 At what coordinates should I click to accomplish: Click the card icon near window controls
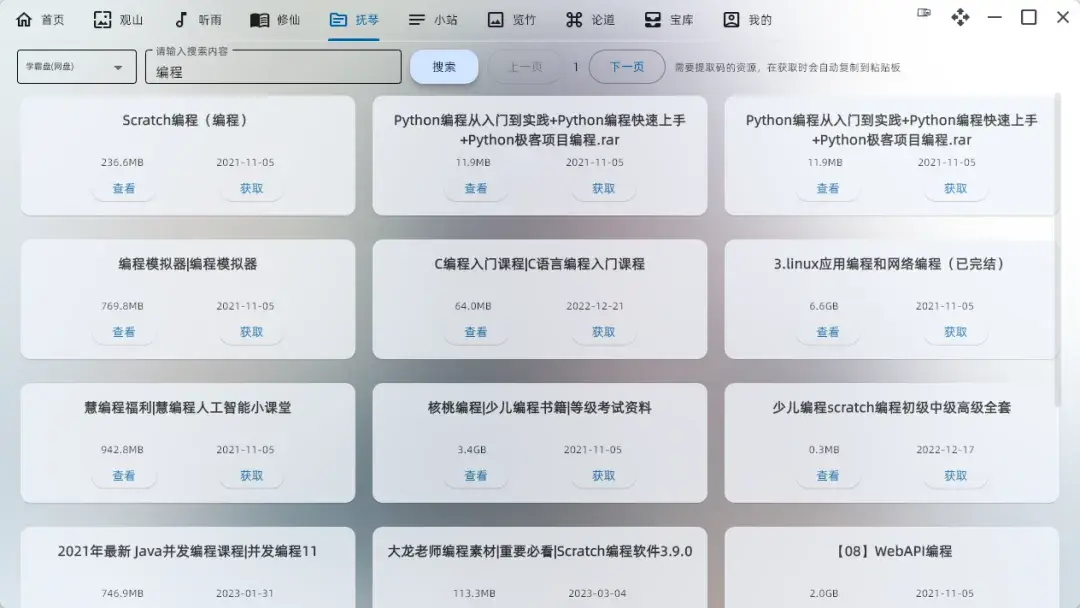click(922, 12)
